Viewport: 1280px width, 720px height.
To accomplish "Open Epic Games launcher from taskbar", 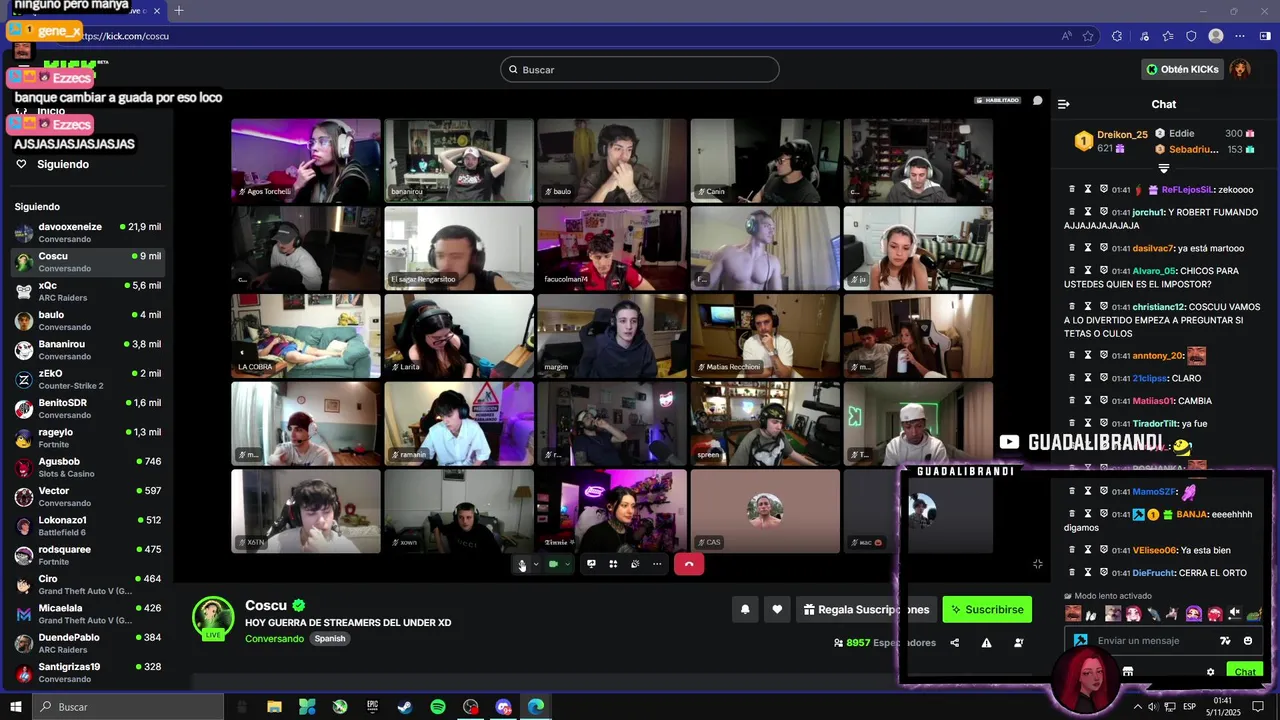I will pos(372,707).
